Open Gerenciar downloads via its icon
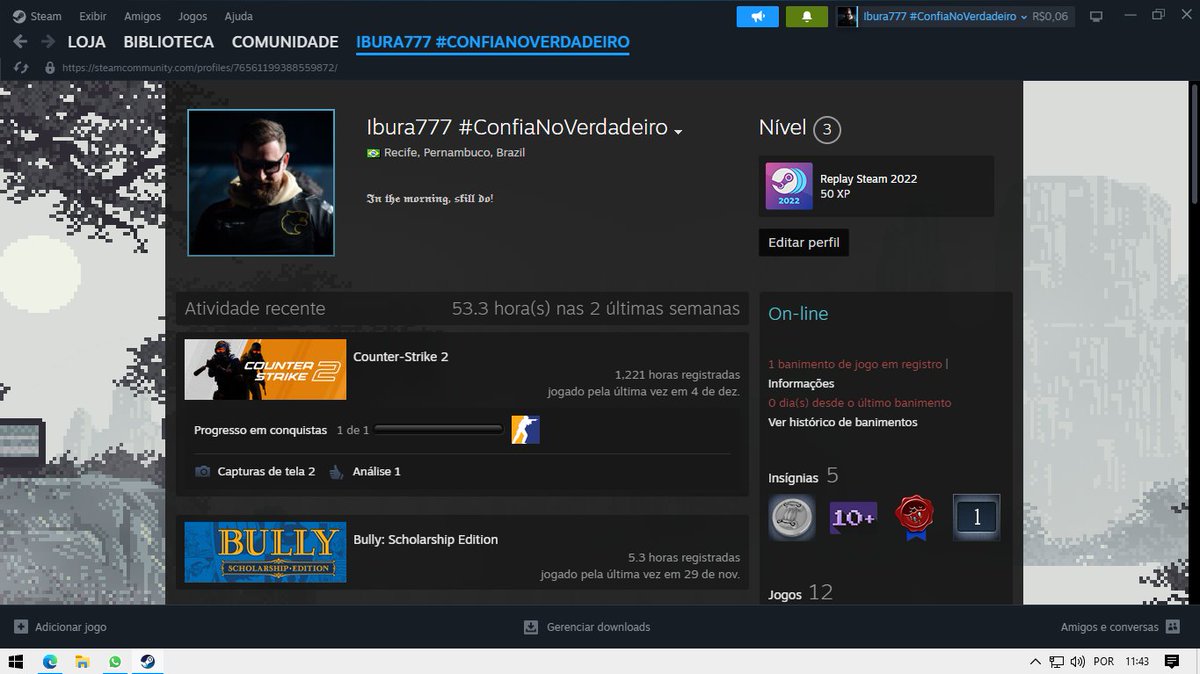This screenshot has width=1200, height=674. 529,627
